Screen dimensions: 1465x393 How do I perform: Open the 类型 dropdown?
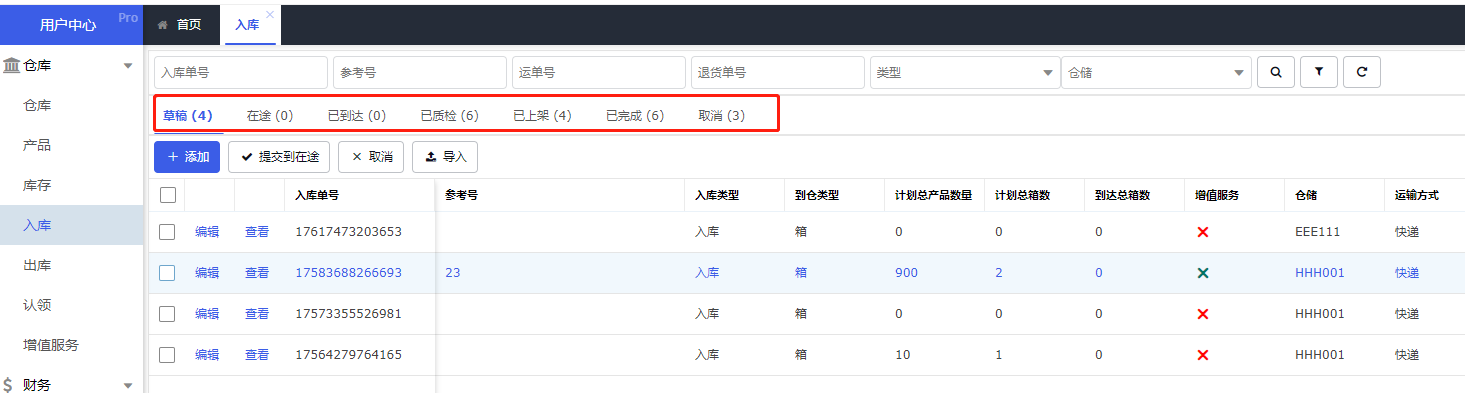point(965,72)
